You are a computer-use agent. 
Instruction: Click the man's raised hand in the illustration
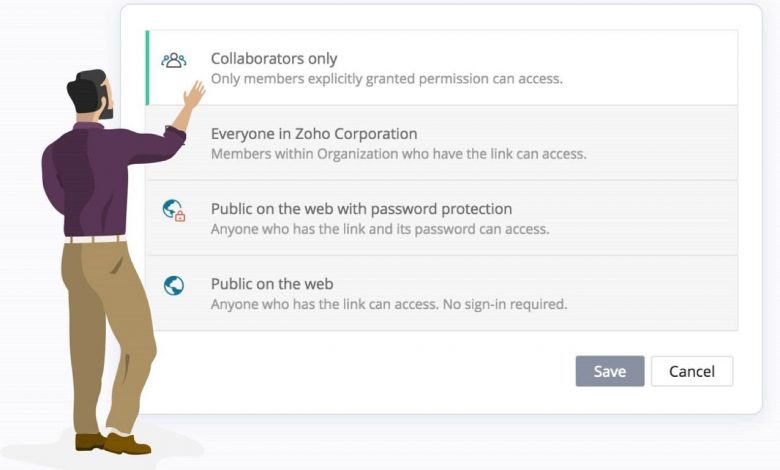click(x=194, y=96)
